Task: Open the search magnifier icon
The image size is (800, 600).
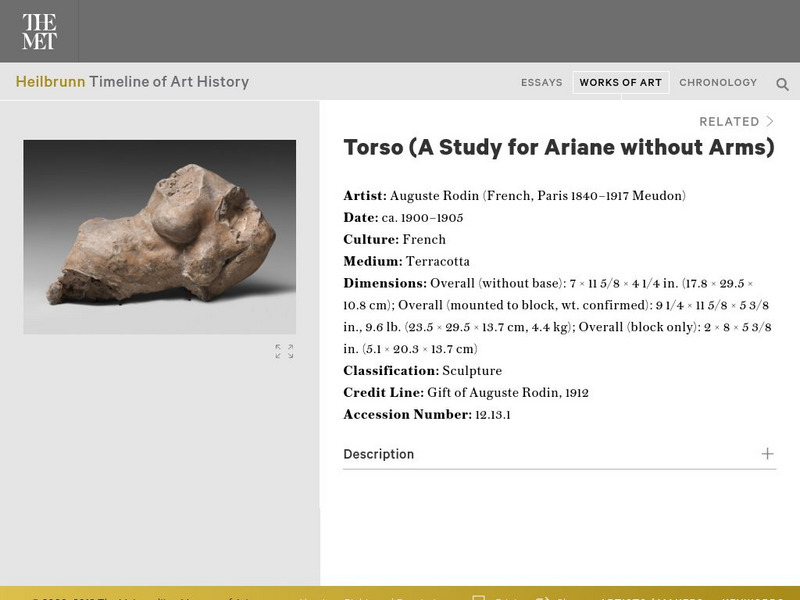Action: 781,83
